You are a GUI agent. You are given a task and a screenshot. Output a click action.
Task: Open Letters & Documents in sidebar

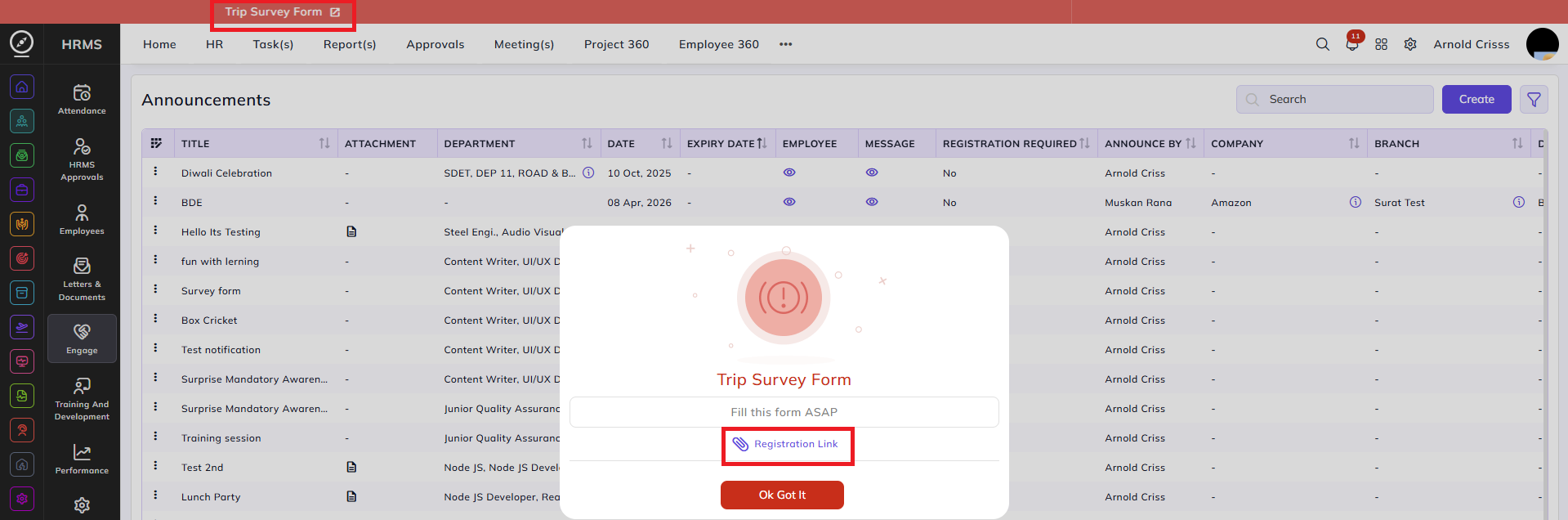(x=82, y=279)
